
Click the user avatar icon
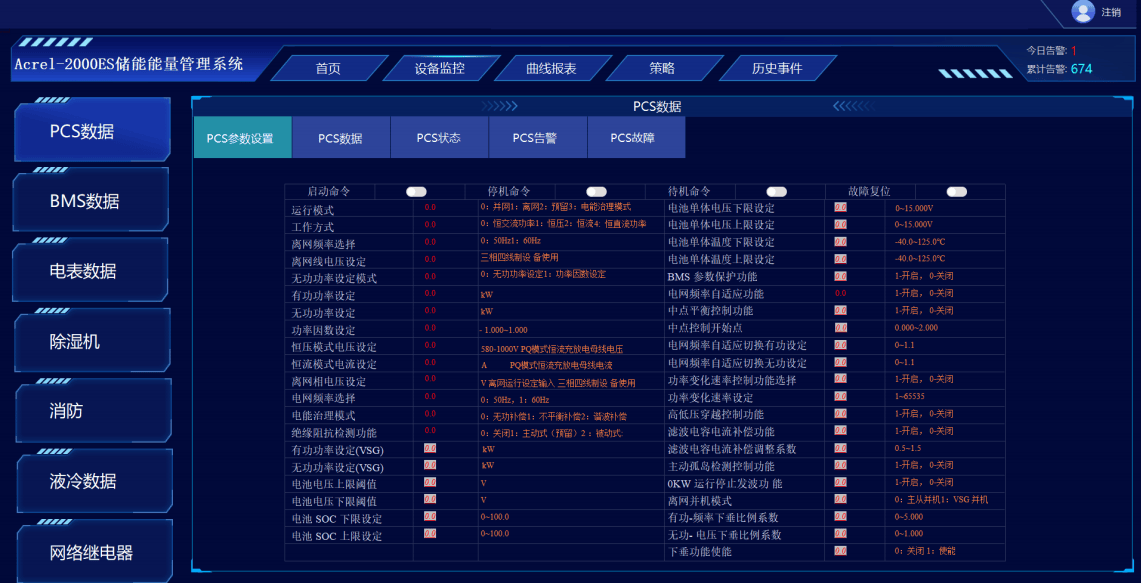click(x=1083, y=11)
